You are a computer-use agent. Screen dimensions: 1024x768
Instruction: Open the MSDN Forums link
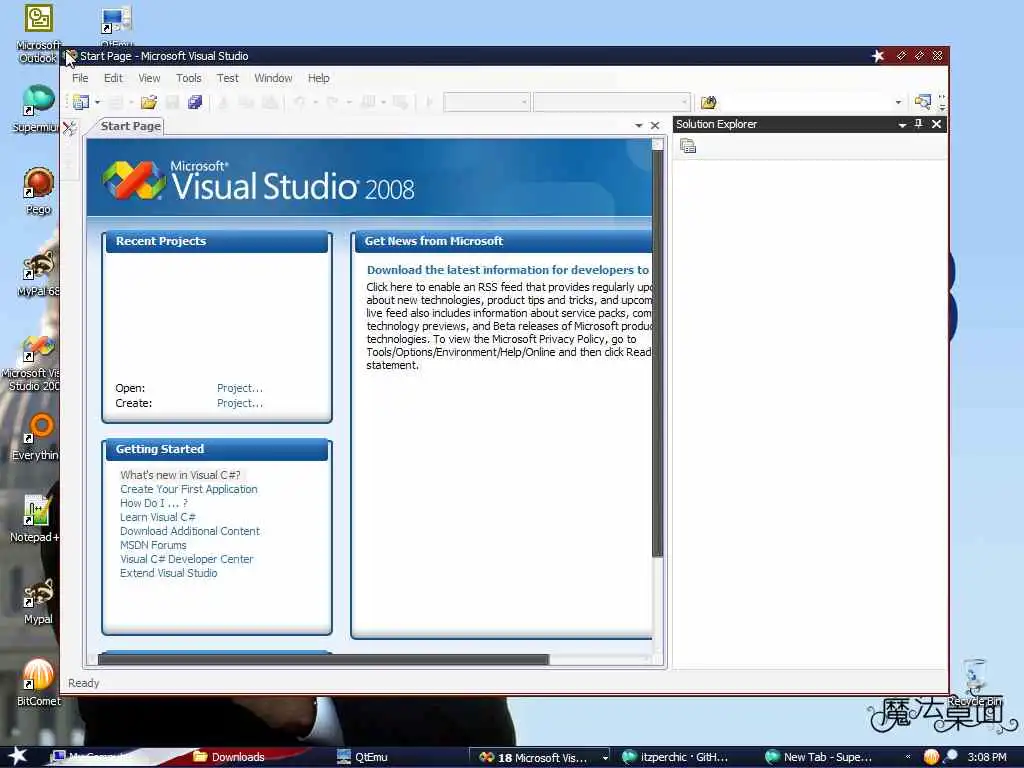(153, 545)
